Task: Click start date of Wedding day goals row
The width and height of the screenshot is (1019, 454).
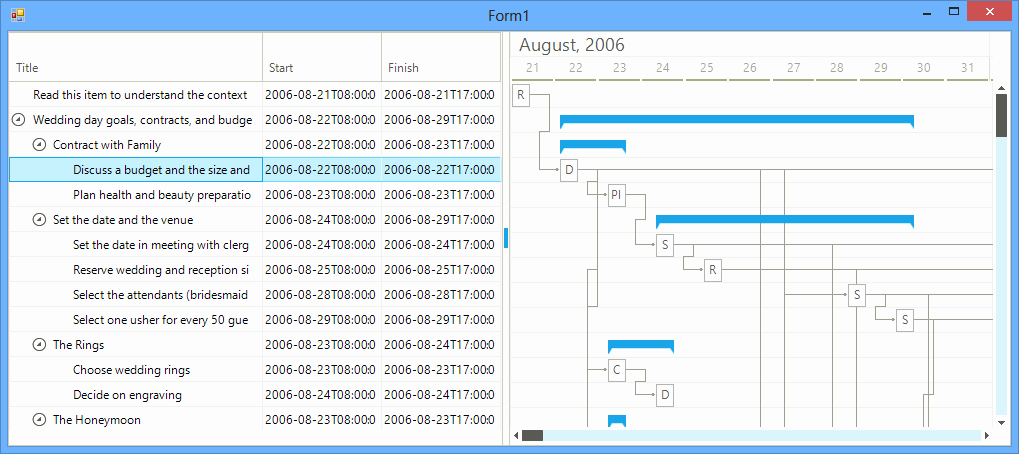Action: click(x=322, y=120)
